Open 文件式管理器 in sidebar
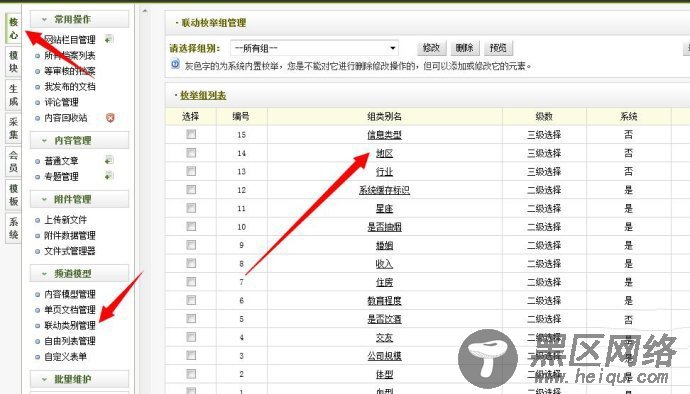The height and width of the screenshot is (394, 690). pyautogui.click(x=70, y=251)
